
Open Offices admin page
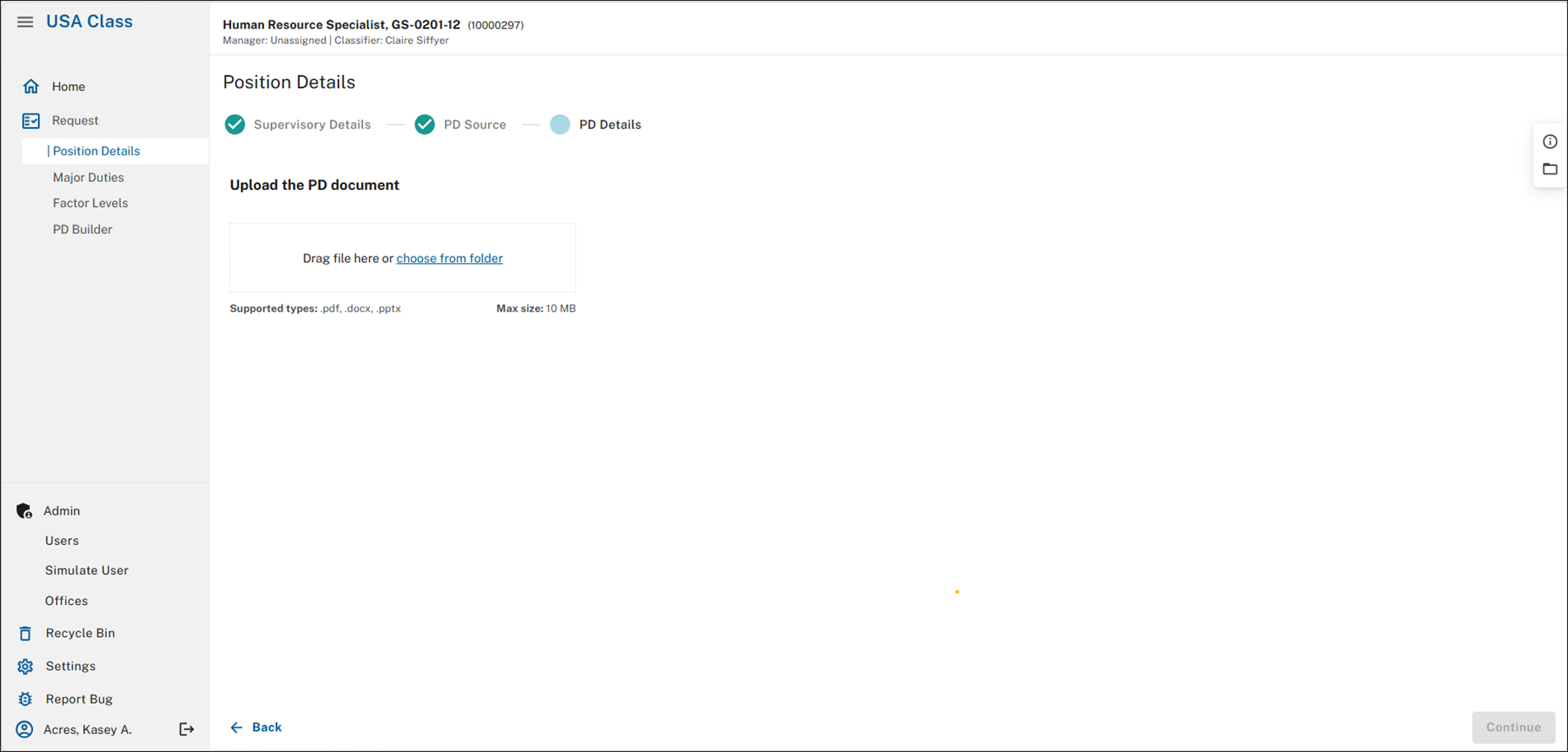66,601
